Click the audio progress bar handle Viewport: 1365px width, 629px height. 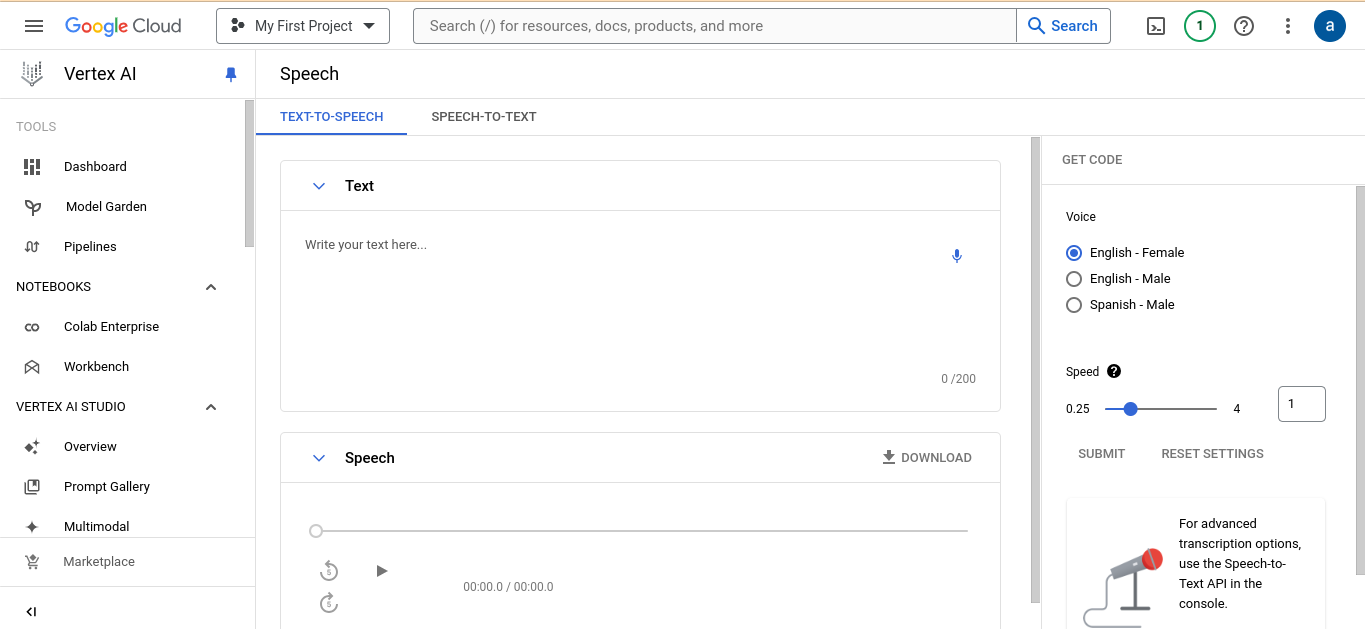tap(316, 531)
